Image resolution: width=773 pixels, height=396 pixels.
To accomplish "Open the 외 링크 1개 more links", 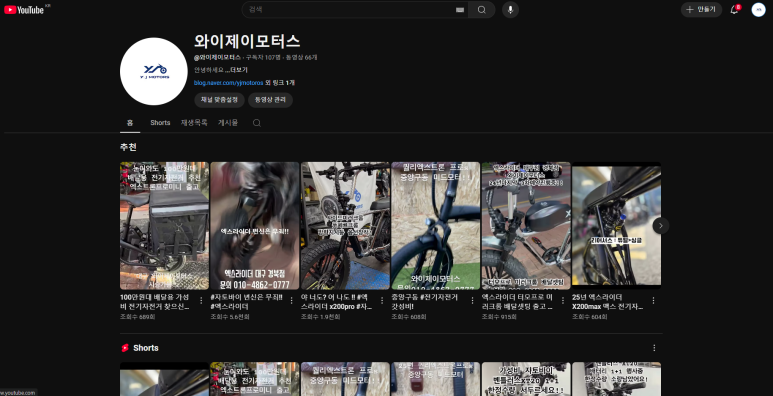I will pos(280,83).
